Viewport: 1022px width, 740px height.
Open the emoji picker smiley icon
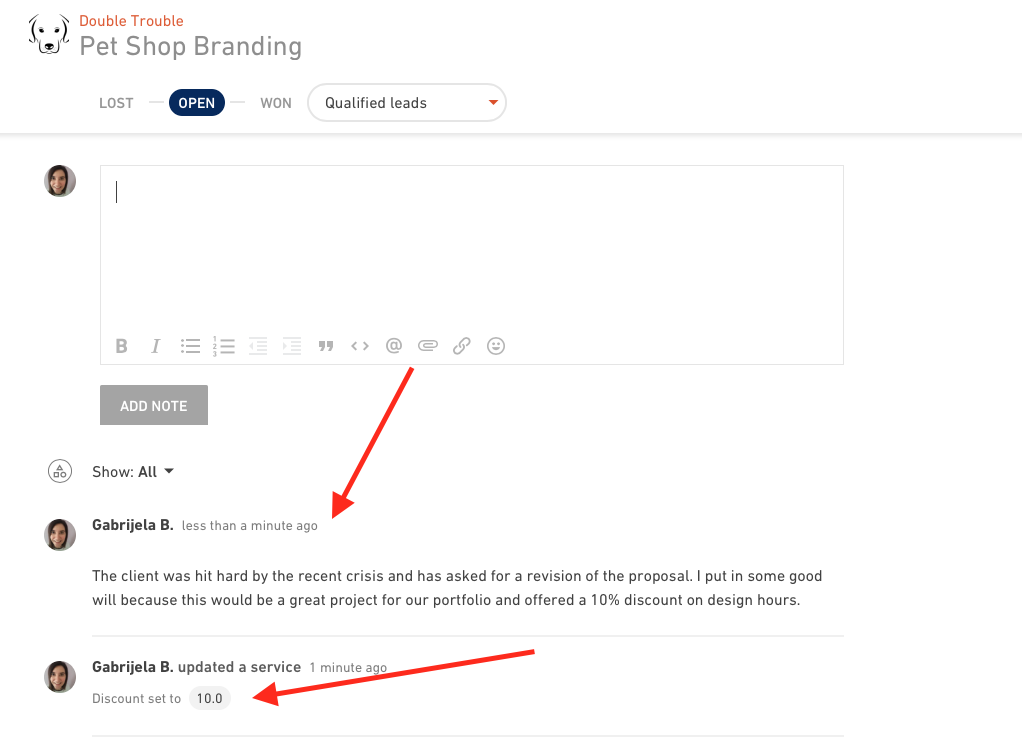(496, 346)
